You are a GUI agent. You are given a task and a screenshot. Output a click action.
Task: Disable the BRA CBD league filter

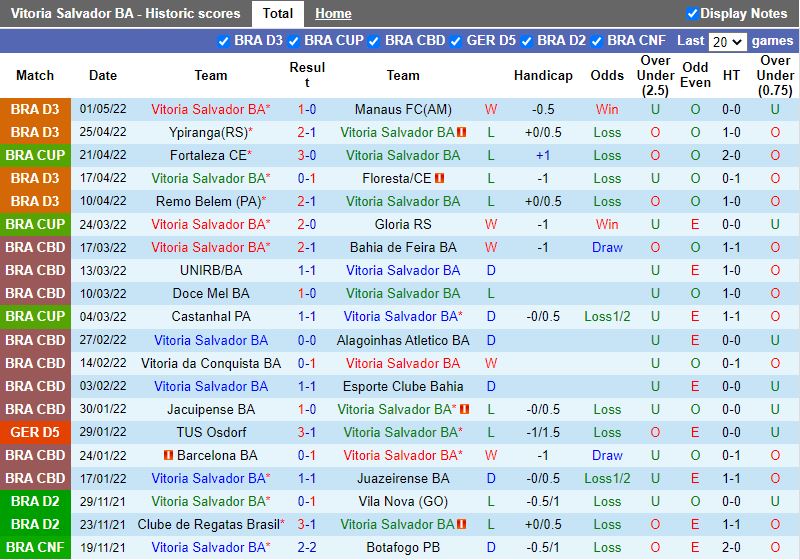pos(374,41)
